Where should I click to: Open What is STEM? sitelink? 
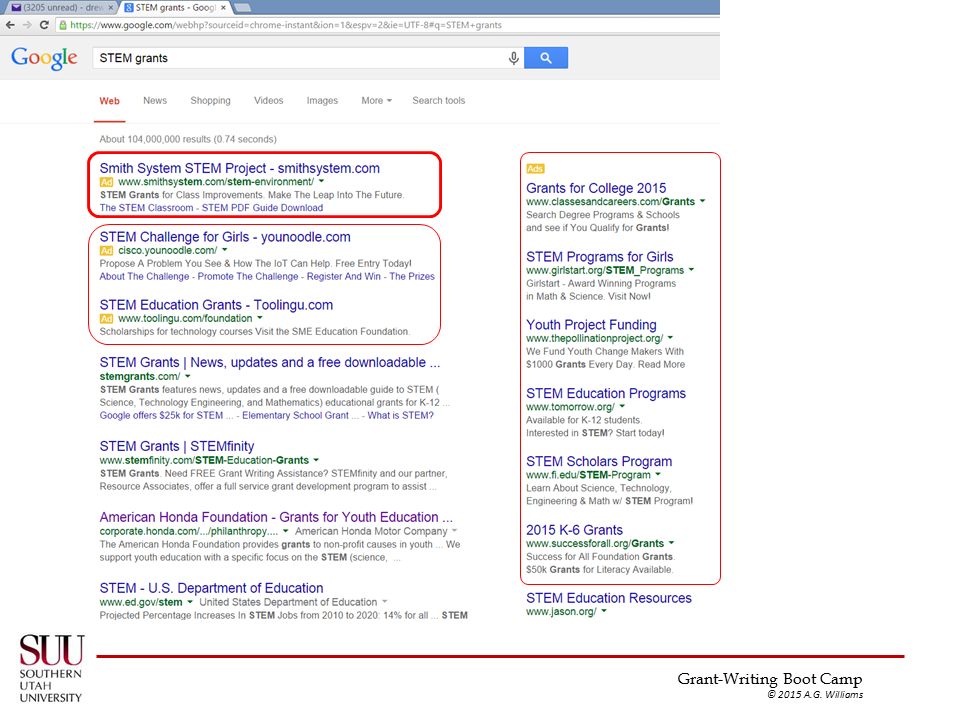[400, 415]
